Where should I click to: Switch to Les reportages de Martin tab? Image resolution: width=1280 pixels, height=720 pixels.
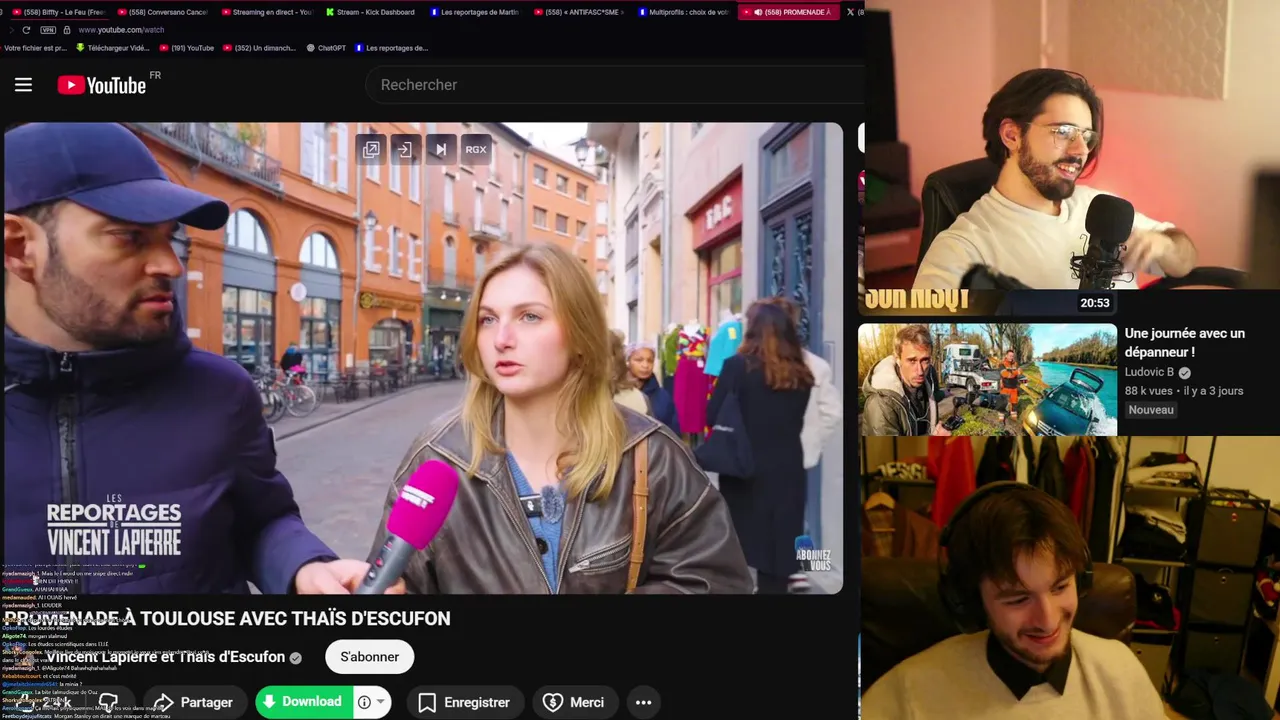pyautogui.click(x=475, y=12)
